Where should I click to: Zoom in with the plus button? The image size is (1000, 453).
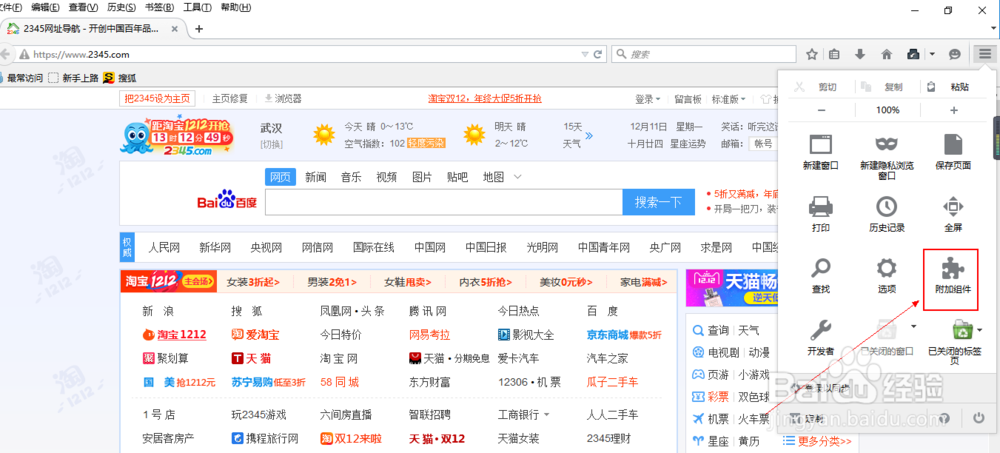click(954, 110)
